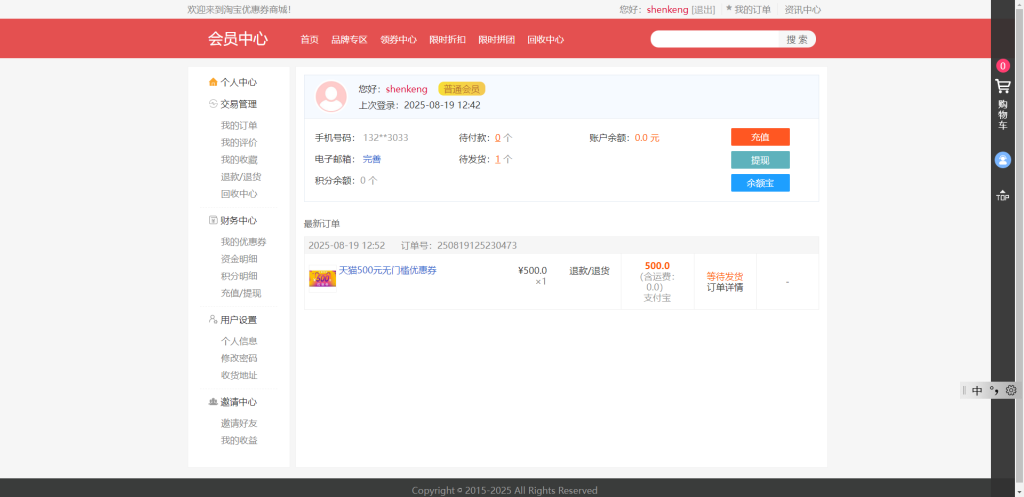Image resolution: width=1024 pixels, height=497 pixels.
Task: Open the 天猫500元 coupon product thumbnail
Action: [322, 279]
